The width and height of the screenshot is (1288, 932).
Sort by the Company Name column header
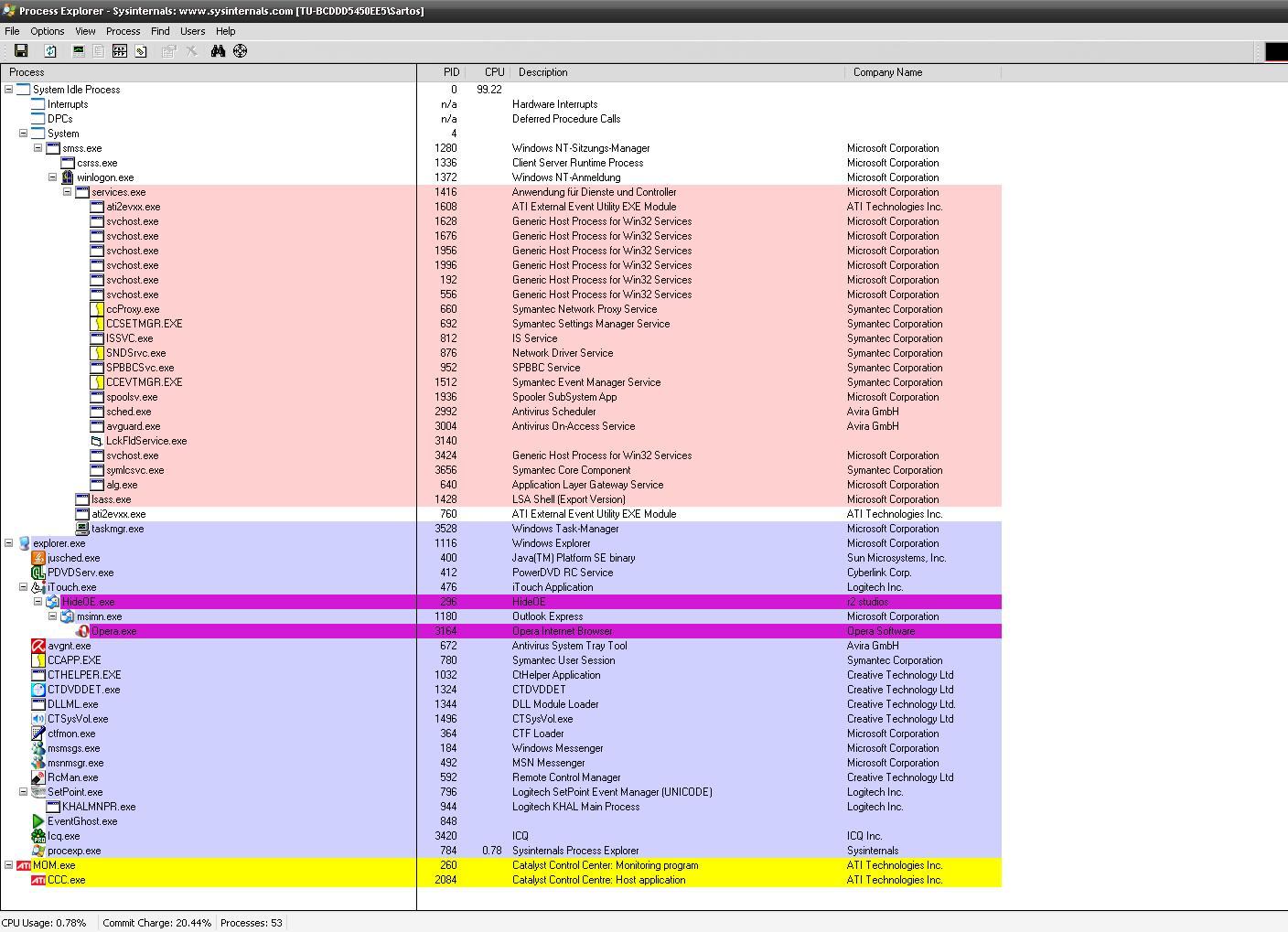point(923,72)
